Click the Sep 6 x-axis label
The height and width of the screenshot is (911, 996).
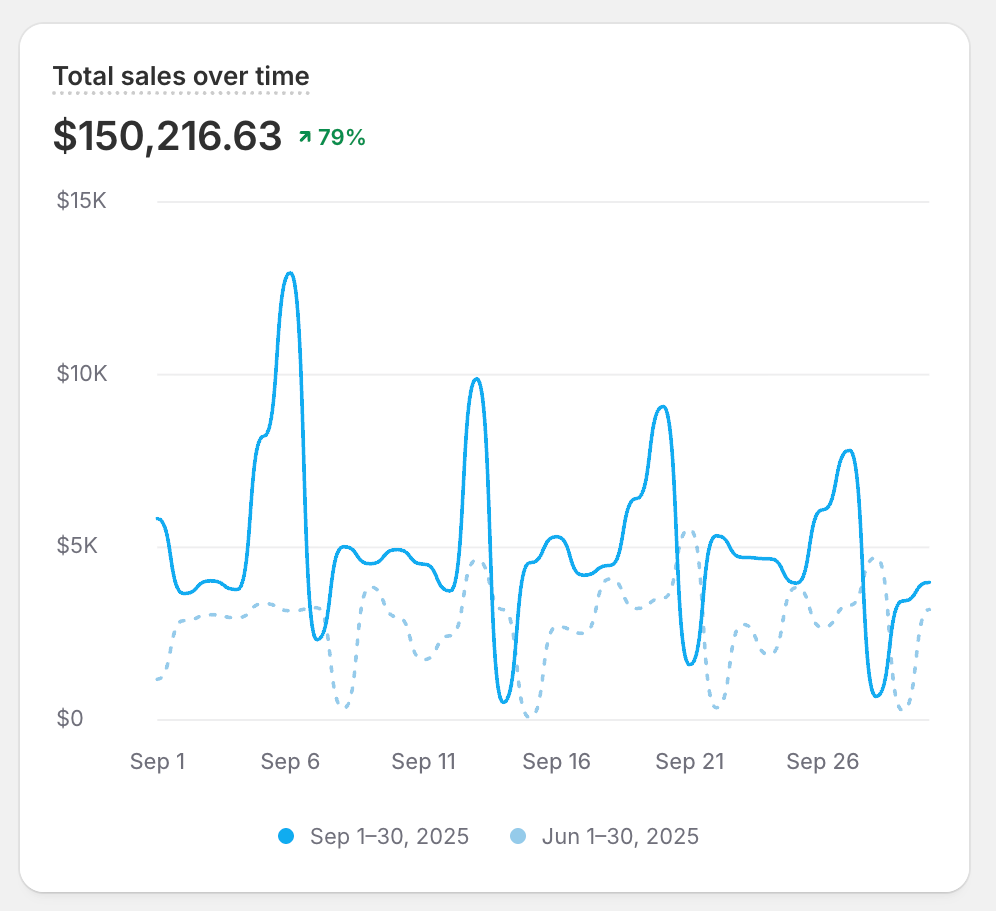click(290, 762)
